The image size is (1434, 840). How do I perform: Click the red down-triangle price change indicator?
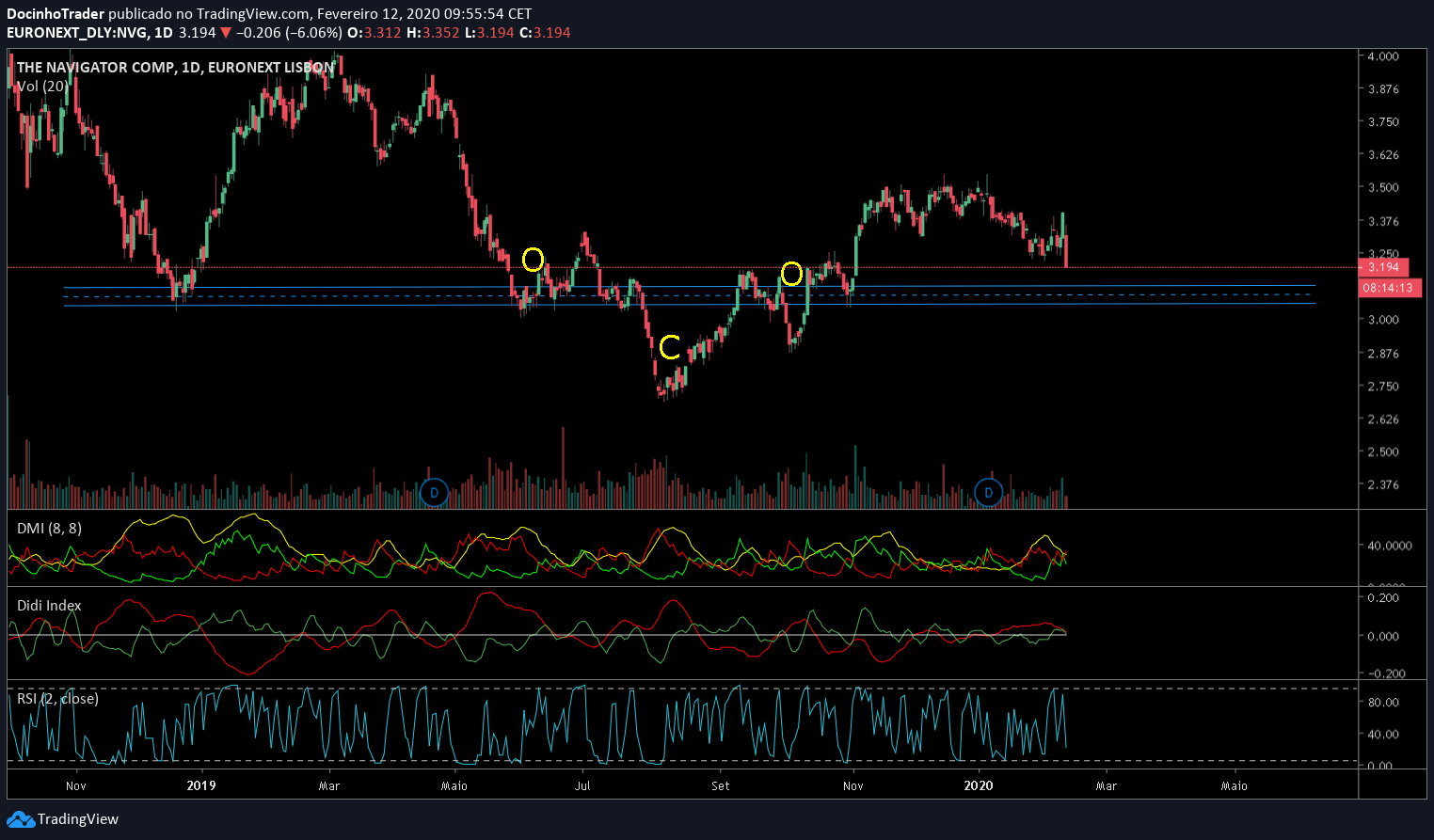225,33
